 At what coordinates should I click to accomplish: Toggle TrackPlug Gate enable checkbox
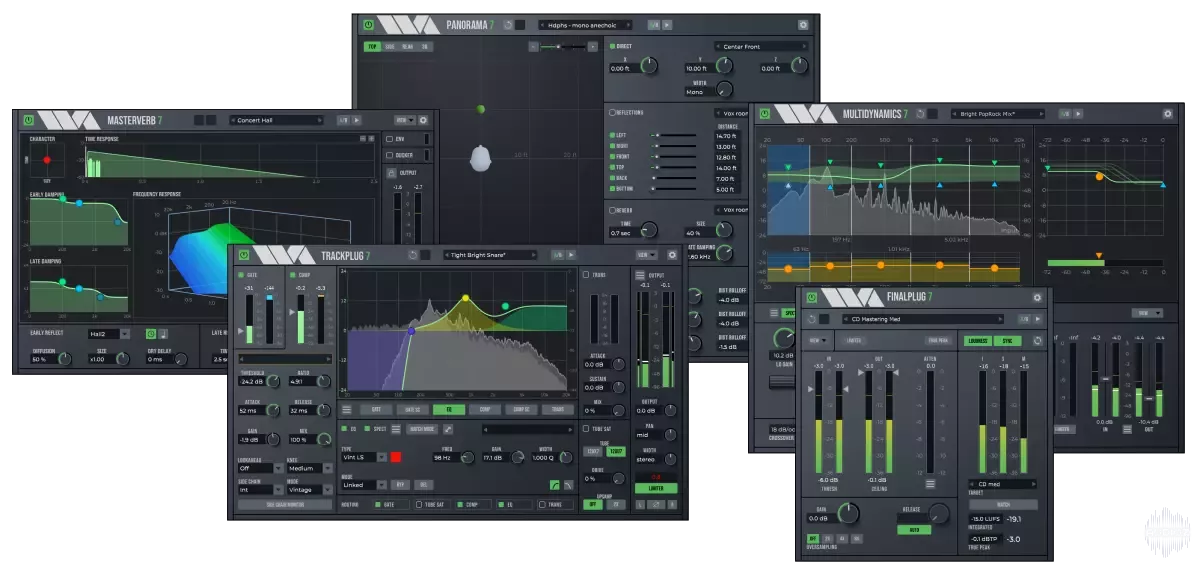point(242,274)
